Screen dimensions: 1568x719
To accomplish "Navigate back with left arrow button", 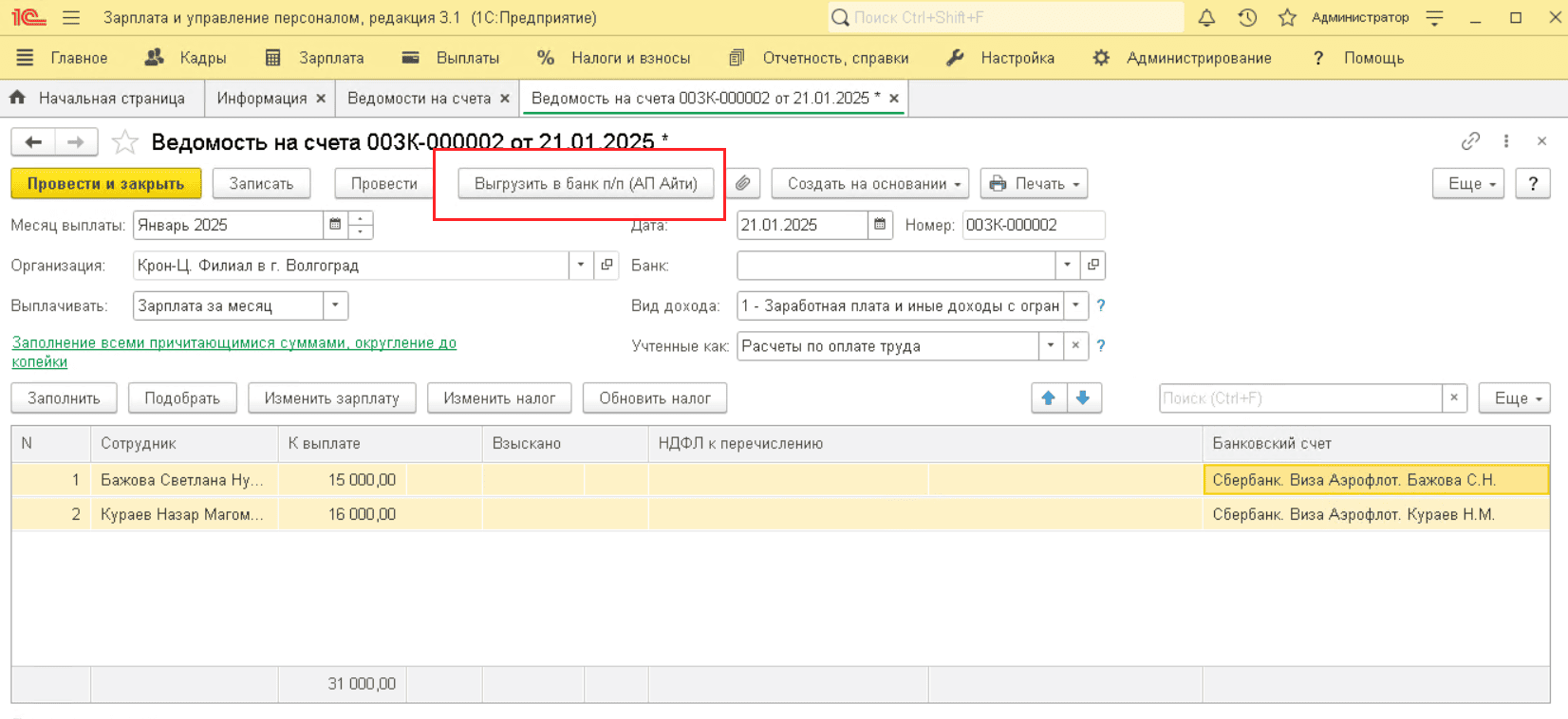I will (33, 142).
